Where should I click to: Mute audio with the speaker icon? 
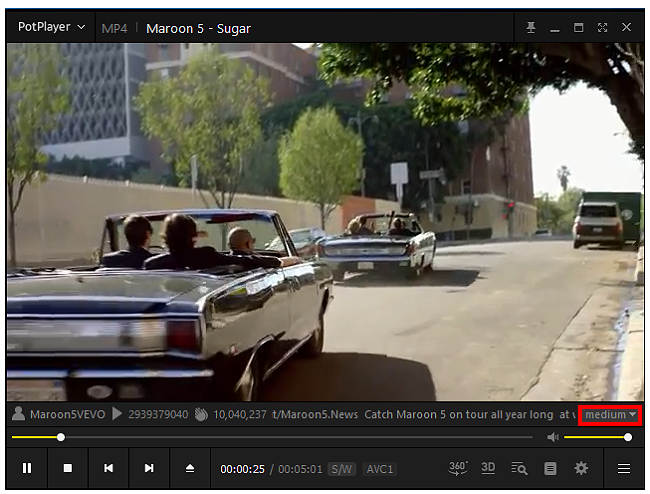(x=553, y=437)
